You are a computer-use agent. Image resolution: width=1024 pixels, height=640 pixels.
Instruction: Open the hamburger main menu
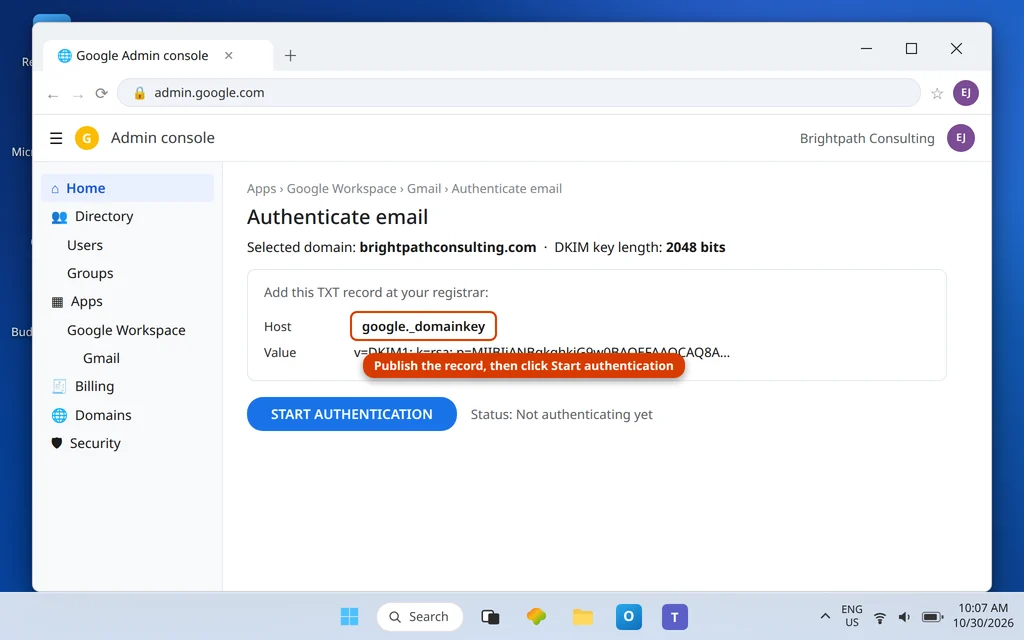[x=56, y=138]
